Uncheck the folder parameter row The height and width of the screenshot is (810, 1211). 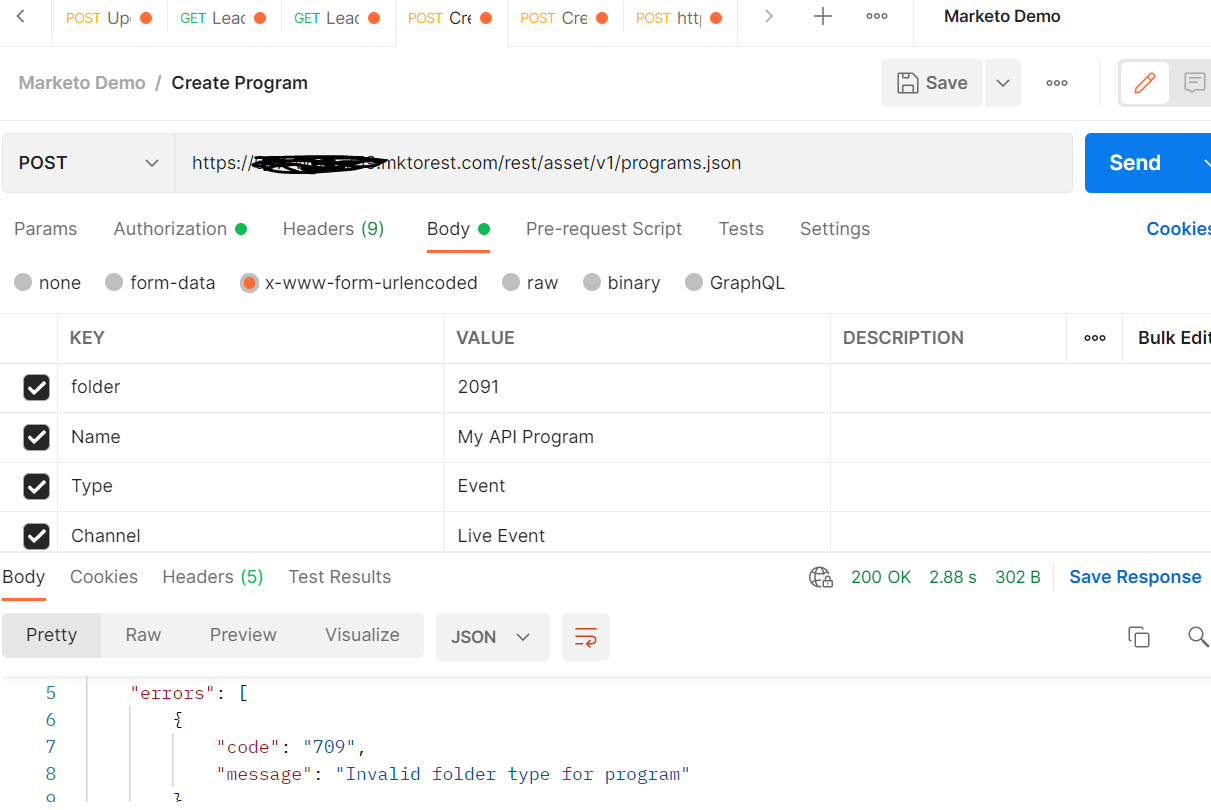click(x=37, y=388)
